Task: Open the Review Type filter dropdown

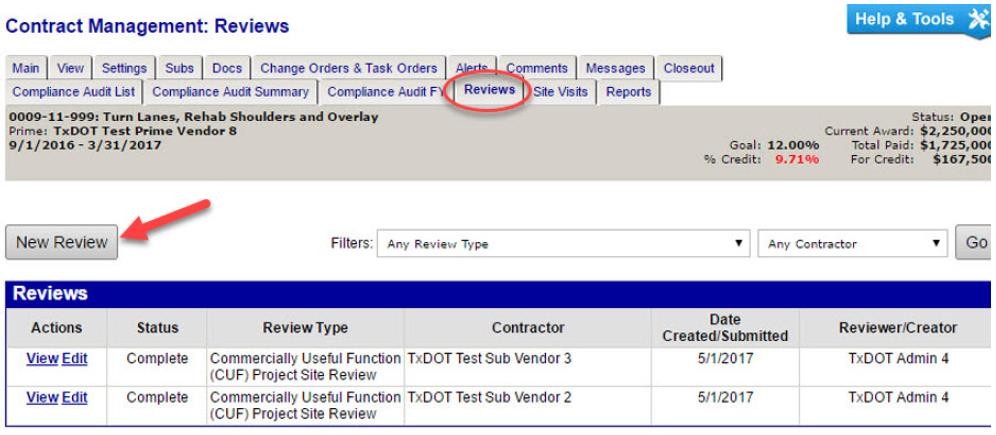Action: click(568, 243)
